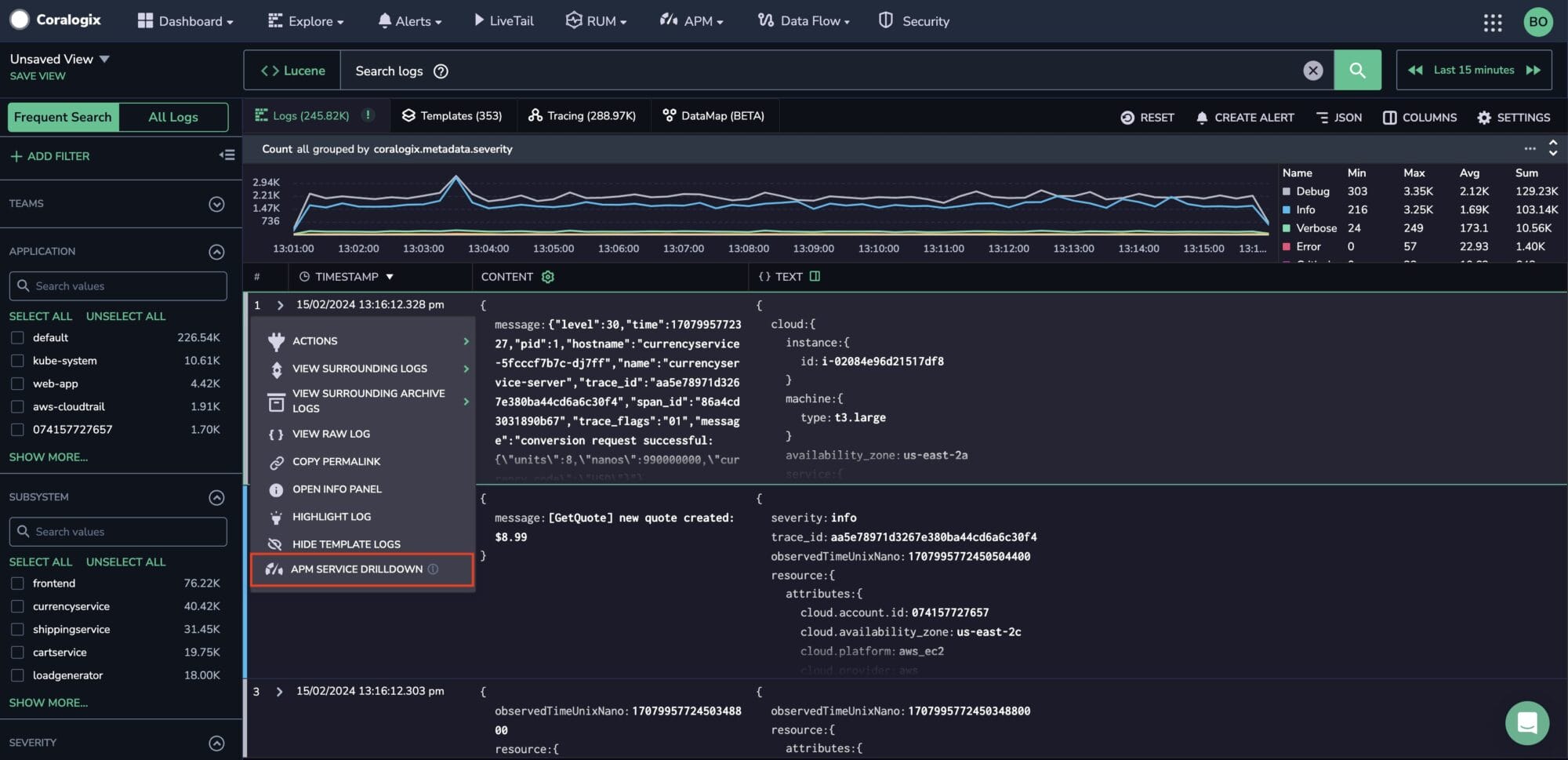Image resolution: width=1568 pixels, height=760 pixels.
Task: Select VIEW RAW LOG
Action: tap(363, 435)
